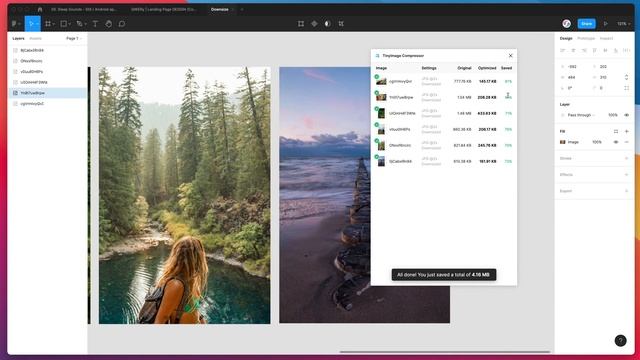
Task: Click the half-circle Mask icon
Action: 327,24
